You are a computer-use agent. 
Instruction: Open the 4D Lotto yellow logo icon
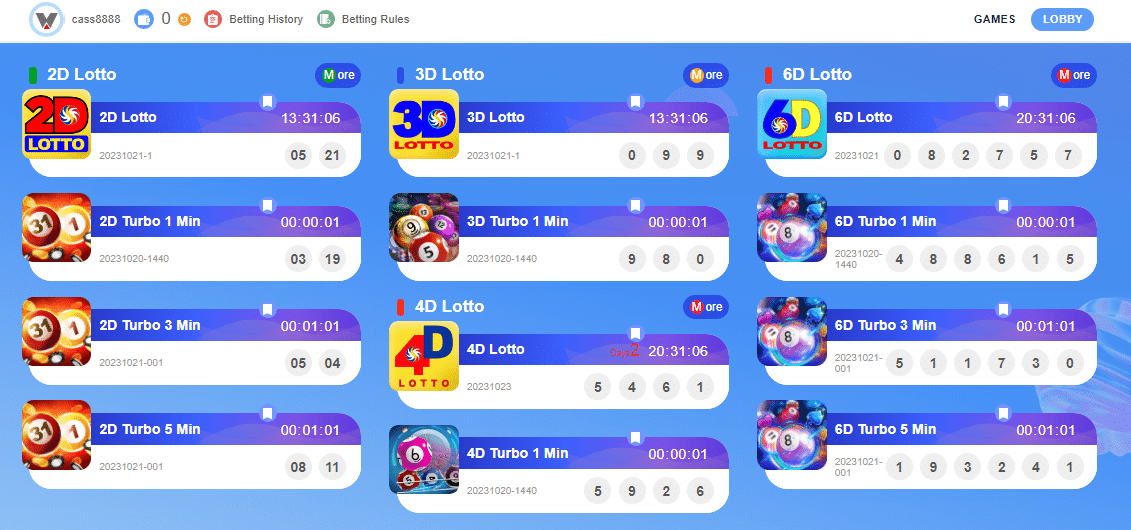[424, 356]
